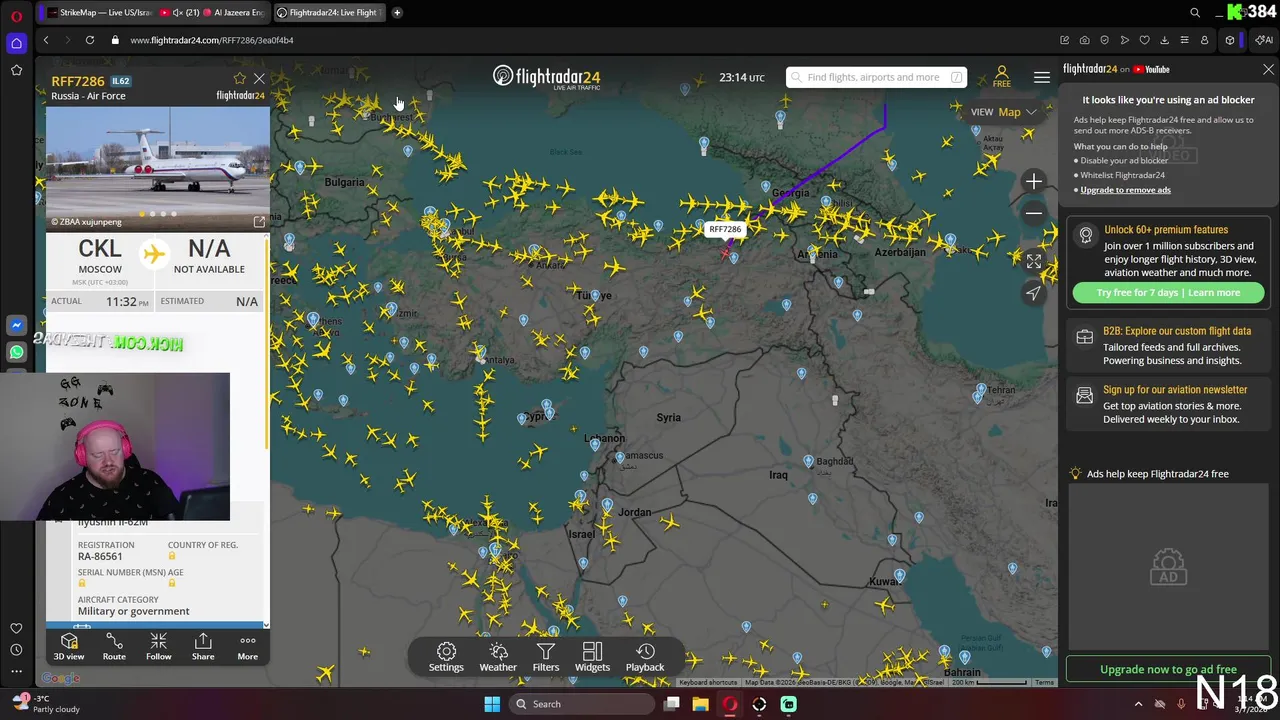Click Try free for 7 days button
The width and height of the screenshot is (1280, 720).
point(1168,293)
